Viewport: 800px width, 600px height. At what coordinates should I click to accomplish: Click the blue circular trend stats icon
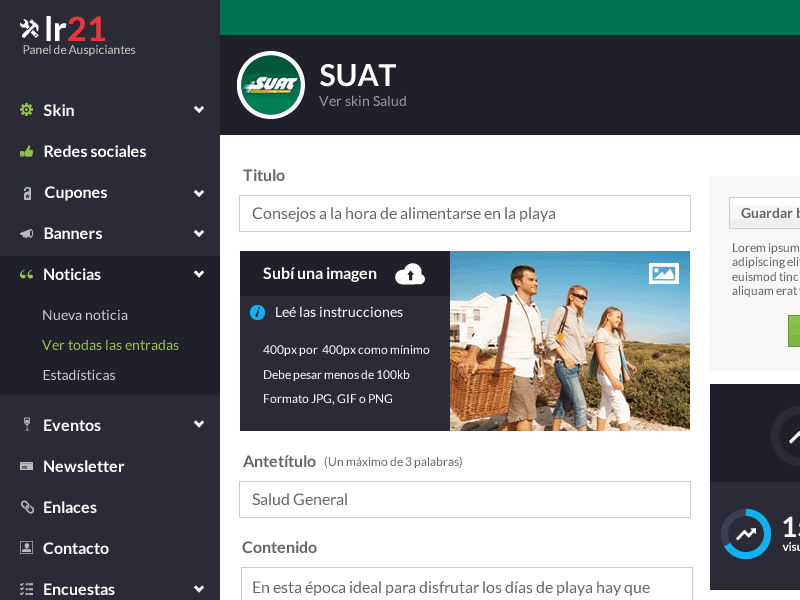746,534
